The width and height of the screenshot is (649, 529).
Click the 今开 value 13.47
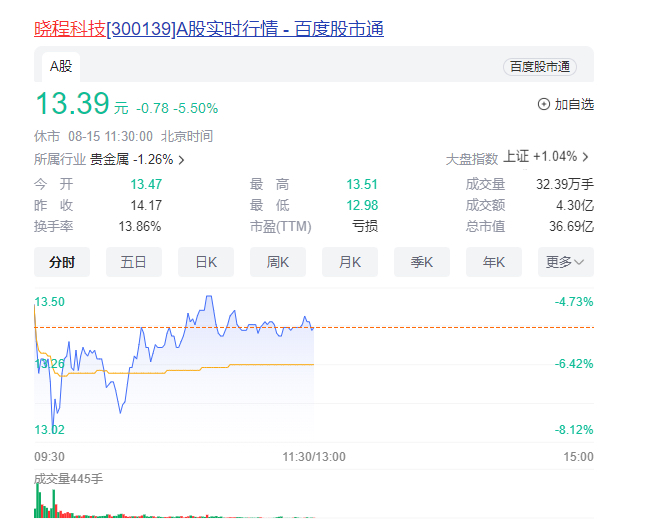click(x=146, y=184)
